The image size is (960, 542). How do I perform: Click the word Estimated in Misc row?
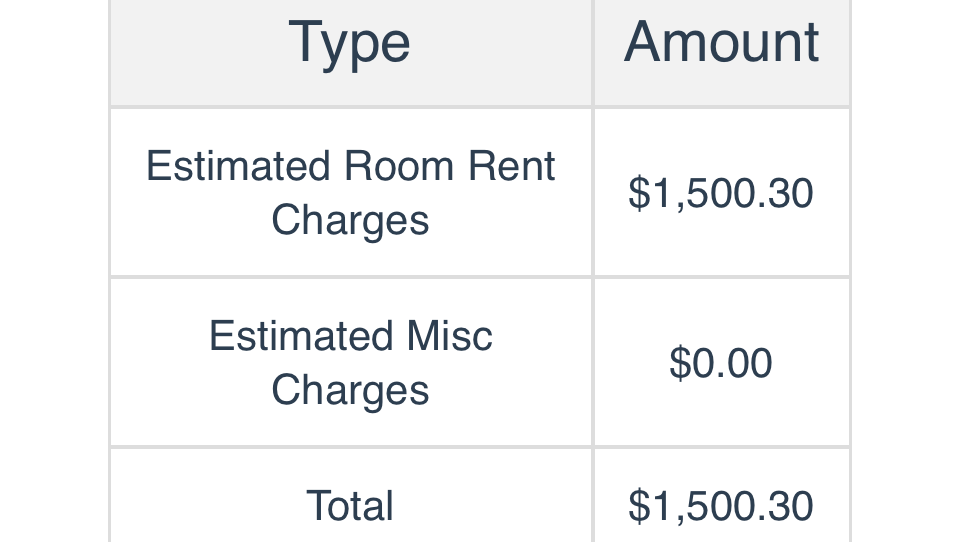pyautogui.click(x=301, y=336)
